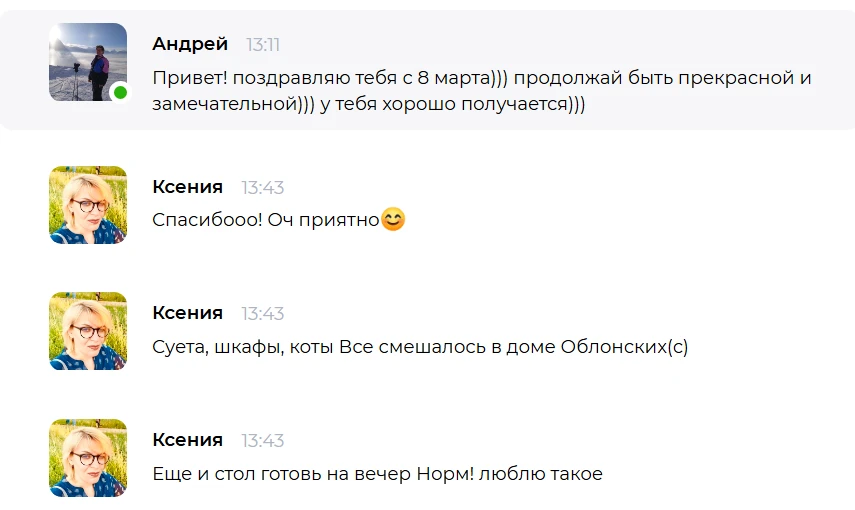Viewport: 855px width, 510px height.
Task: Click the message line starting with 'Привет! поздравляю'
Action: pyautogui.click(x=480, y=77)
